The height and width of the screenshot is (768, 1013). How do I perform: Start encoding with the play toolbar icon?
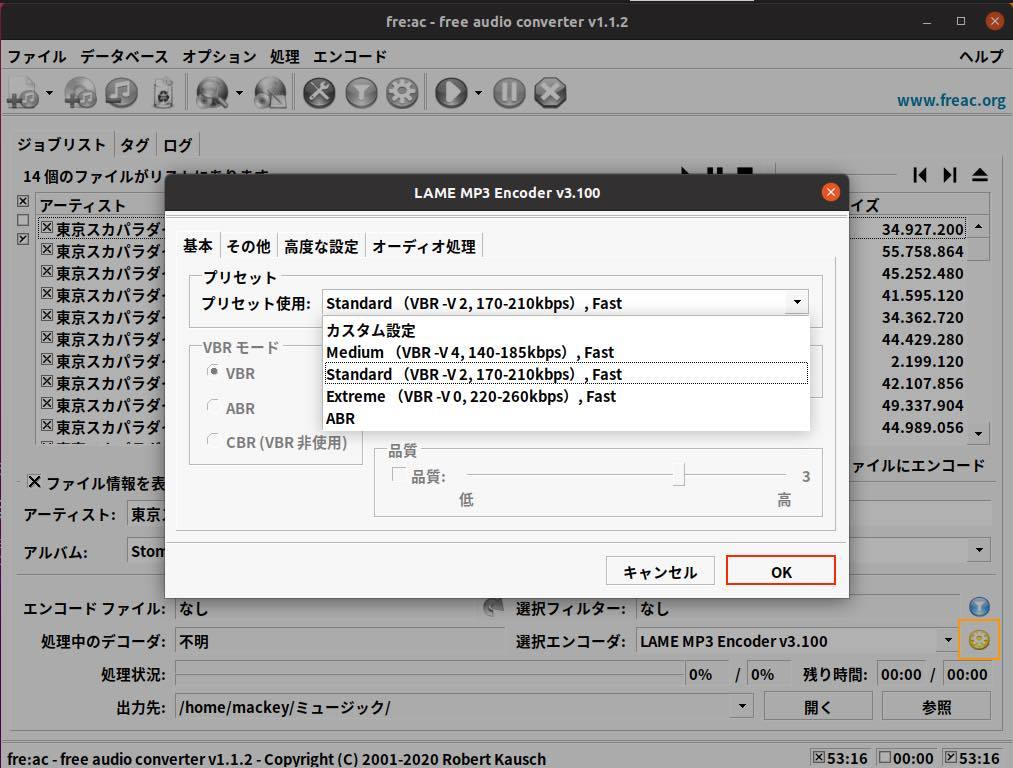pos(452,93)
